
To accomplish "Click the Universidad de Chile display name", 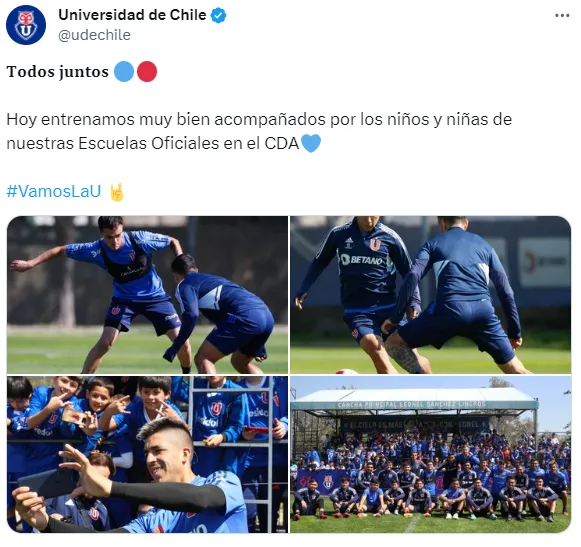I will pos(132,15).
